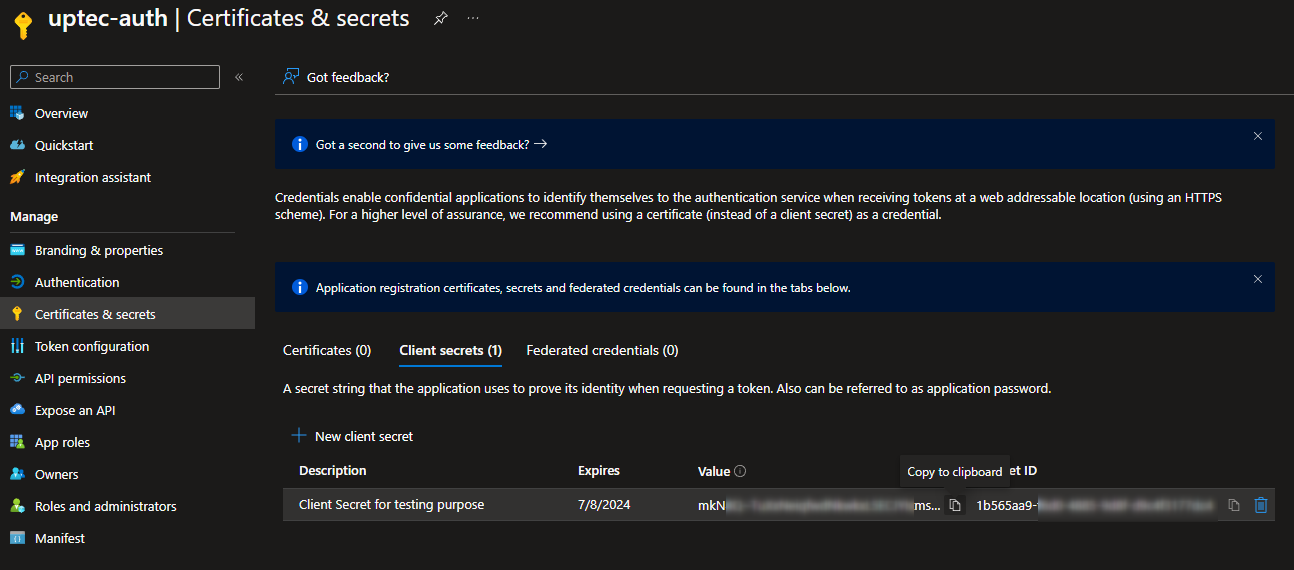Navigate to Expose an API
1294x570 pixels.
pos(75,411)
